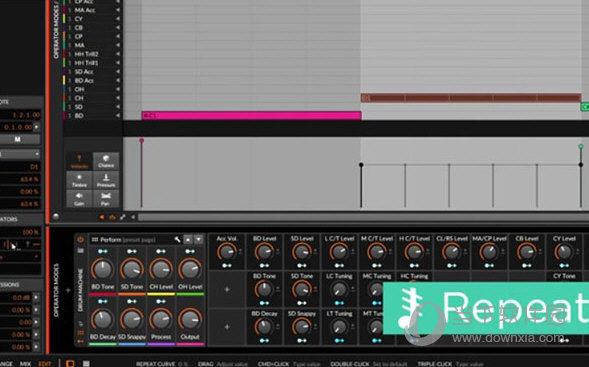Select the SD Acc drum row
The height and width of the screenshot is (367, 589).
coord(92,72)
